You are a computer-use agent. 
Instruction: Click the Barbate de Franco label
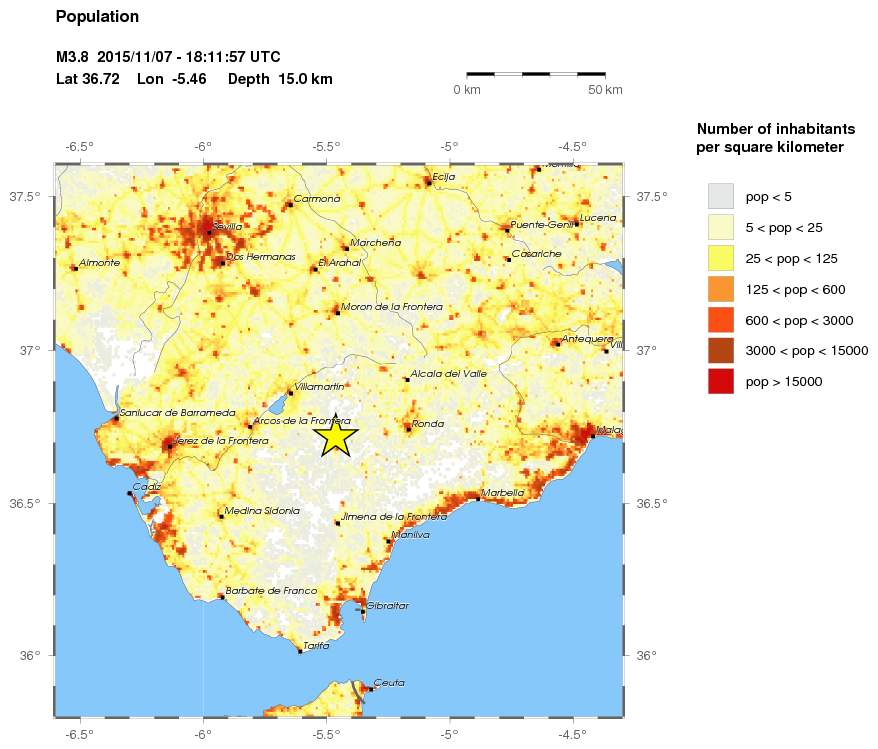pos(271,591)
